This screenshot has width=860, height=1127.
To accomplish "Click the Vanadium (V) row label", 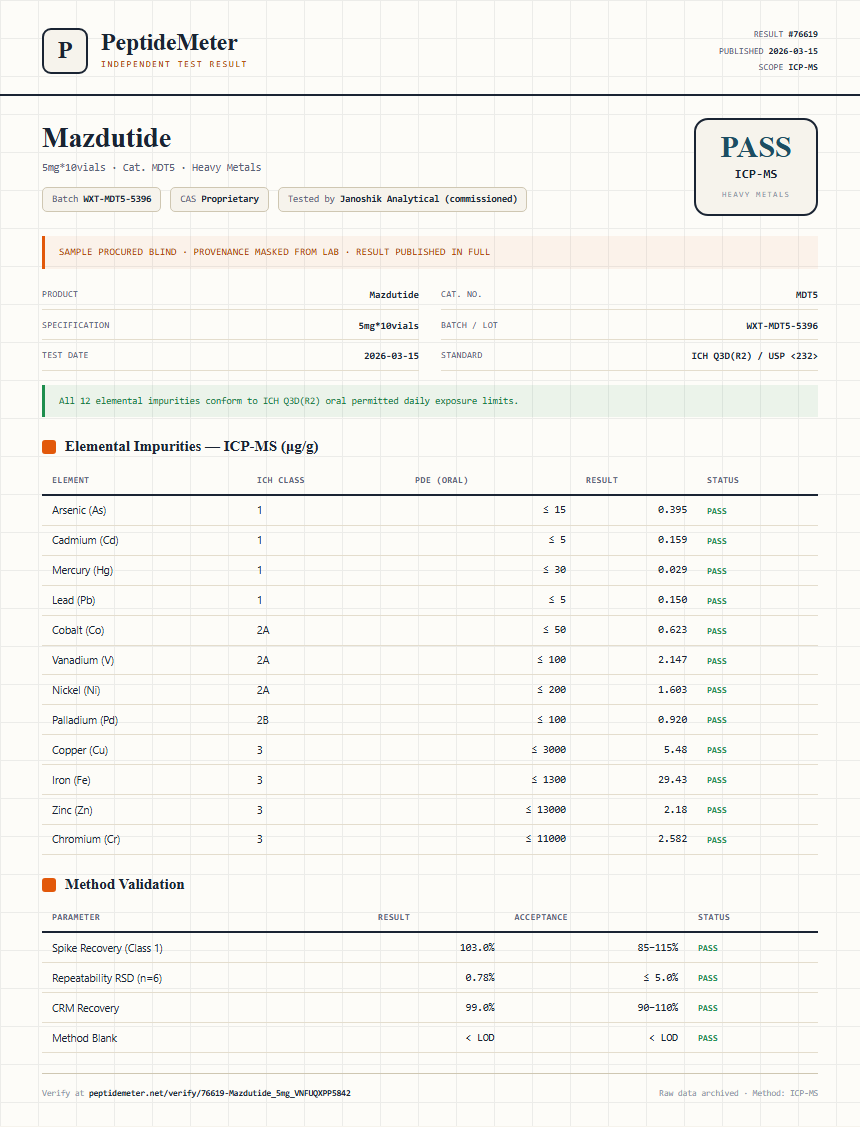I will tap(83, 661).
